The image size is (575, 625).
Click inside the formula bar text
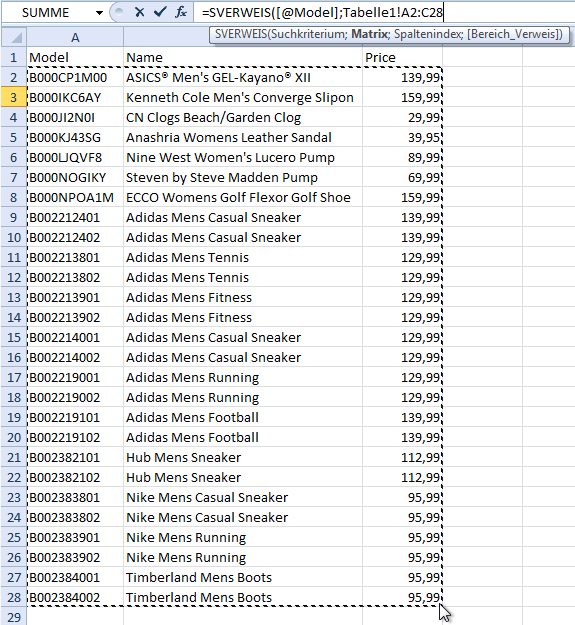click(x=322, y=12)
